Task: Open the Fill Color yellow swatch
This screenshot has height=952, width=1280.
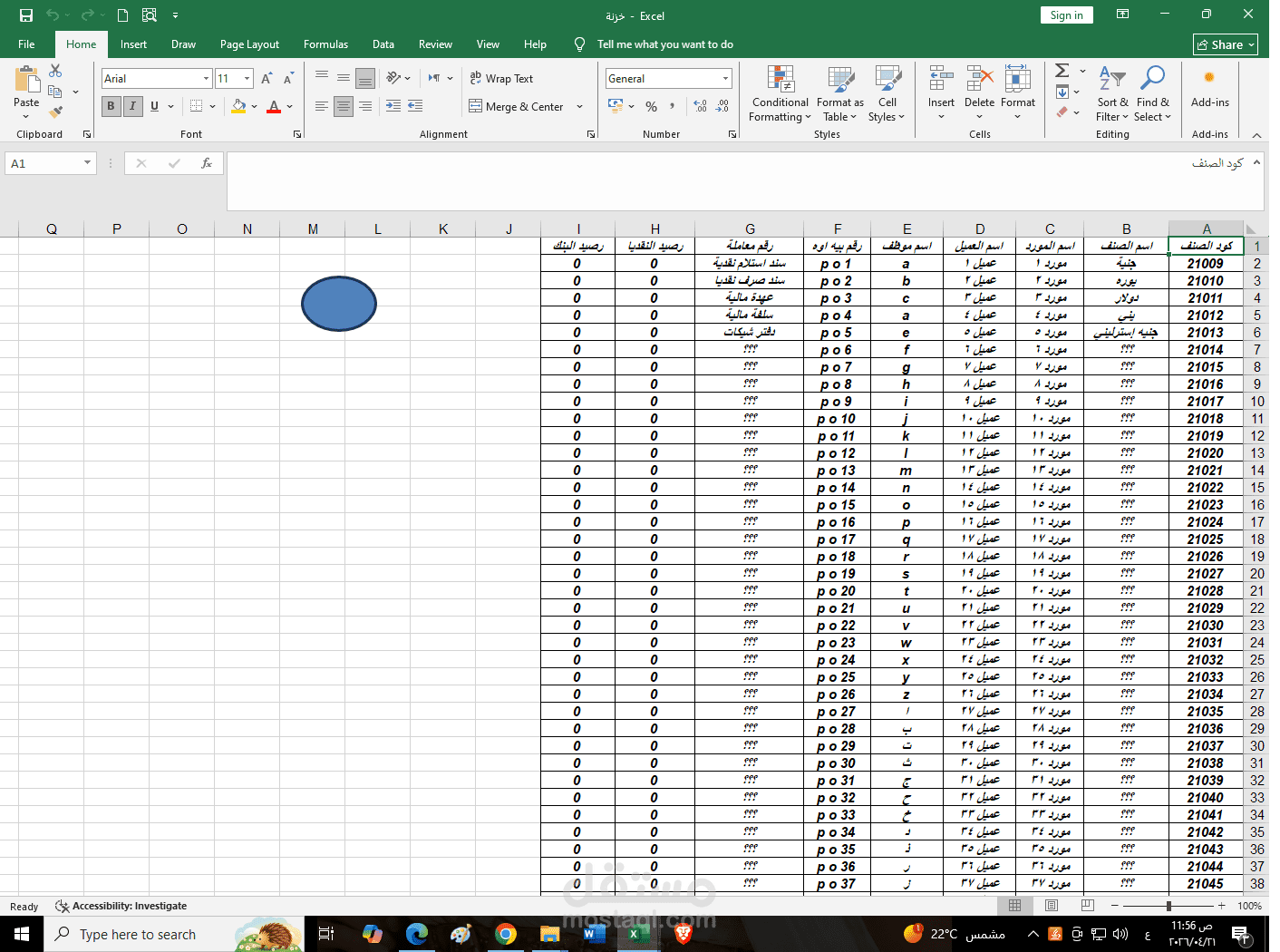Action: click(238, 107)
